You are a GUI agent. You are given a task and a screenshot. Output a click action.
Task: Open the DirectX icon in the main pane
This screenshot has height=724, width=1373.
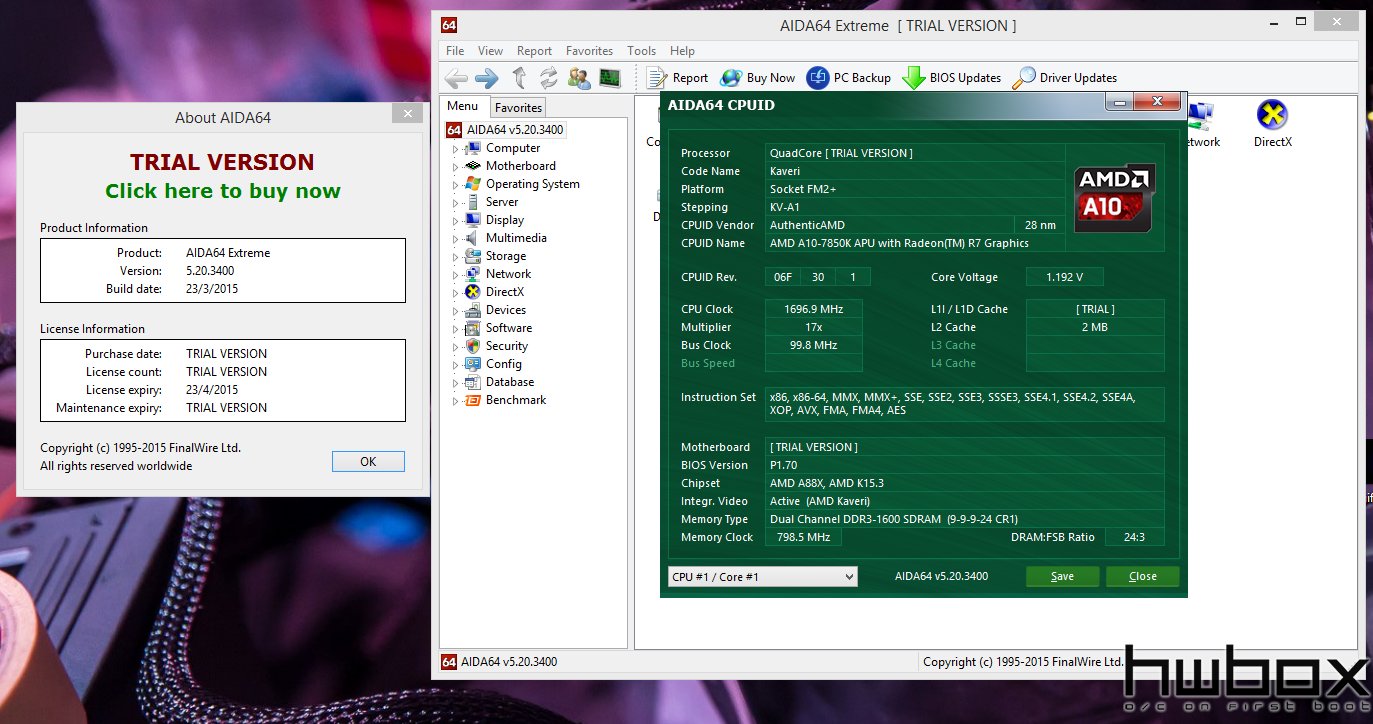[x=1272, y=124]
